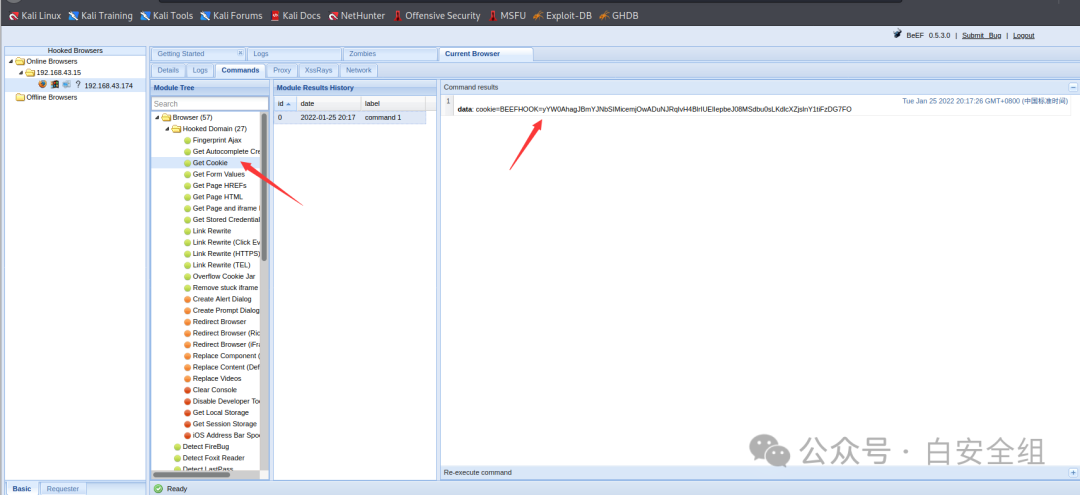Select the Get Local Storage module

click(x=220, y=412)
